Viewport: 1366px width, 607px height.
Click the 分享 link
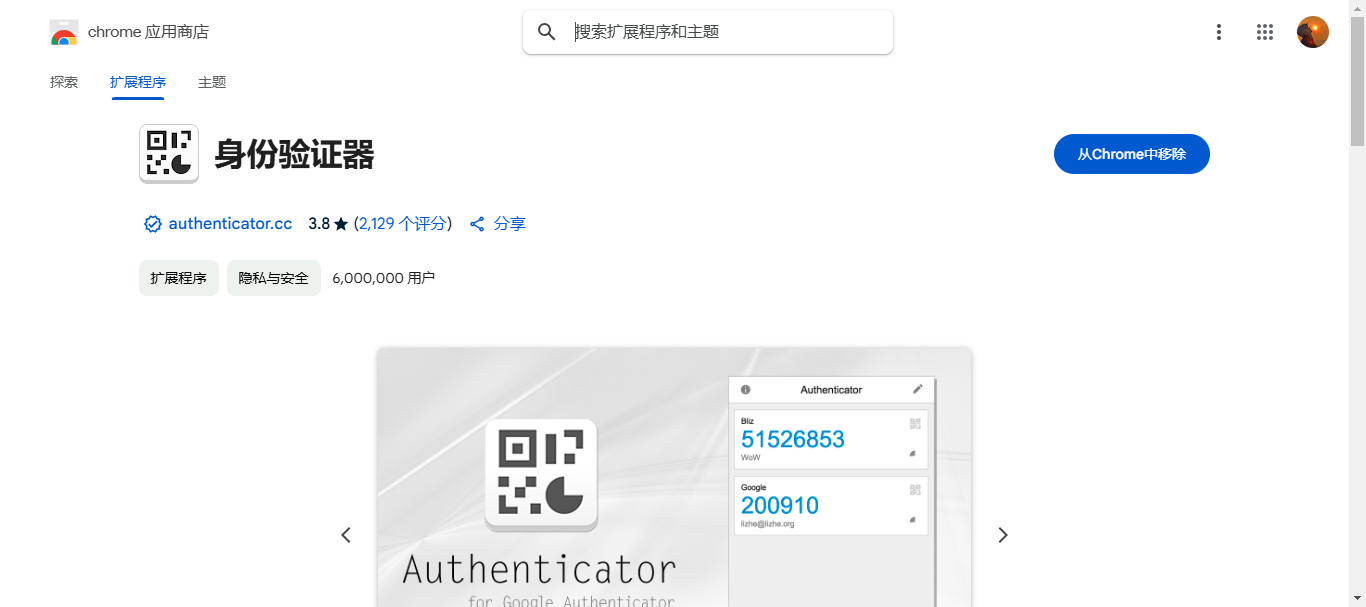click(510, 224)
